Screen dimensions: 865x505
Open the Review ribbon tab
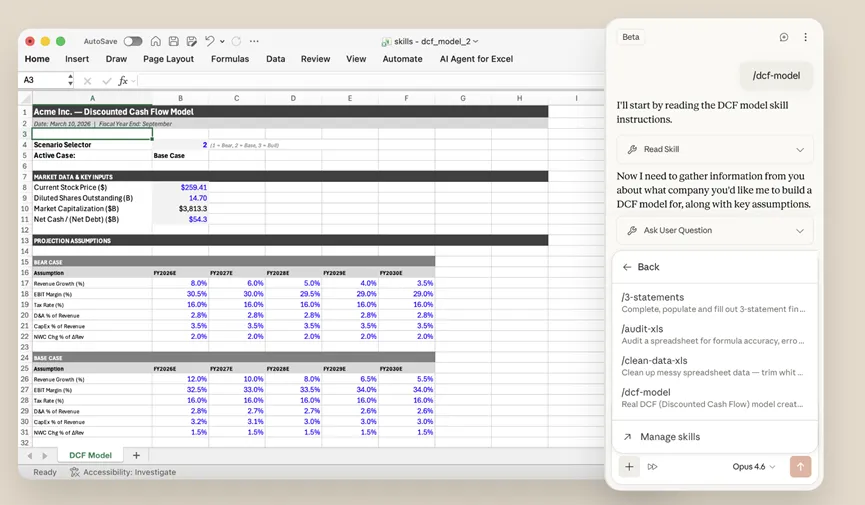point(315,59)
